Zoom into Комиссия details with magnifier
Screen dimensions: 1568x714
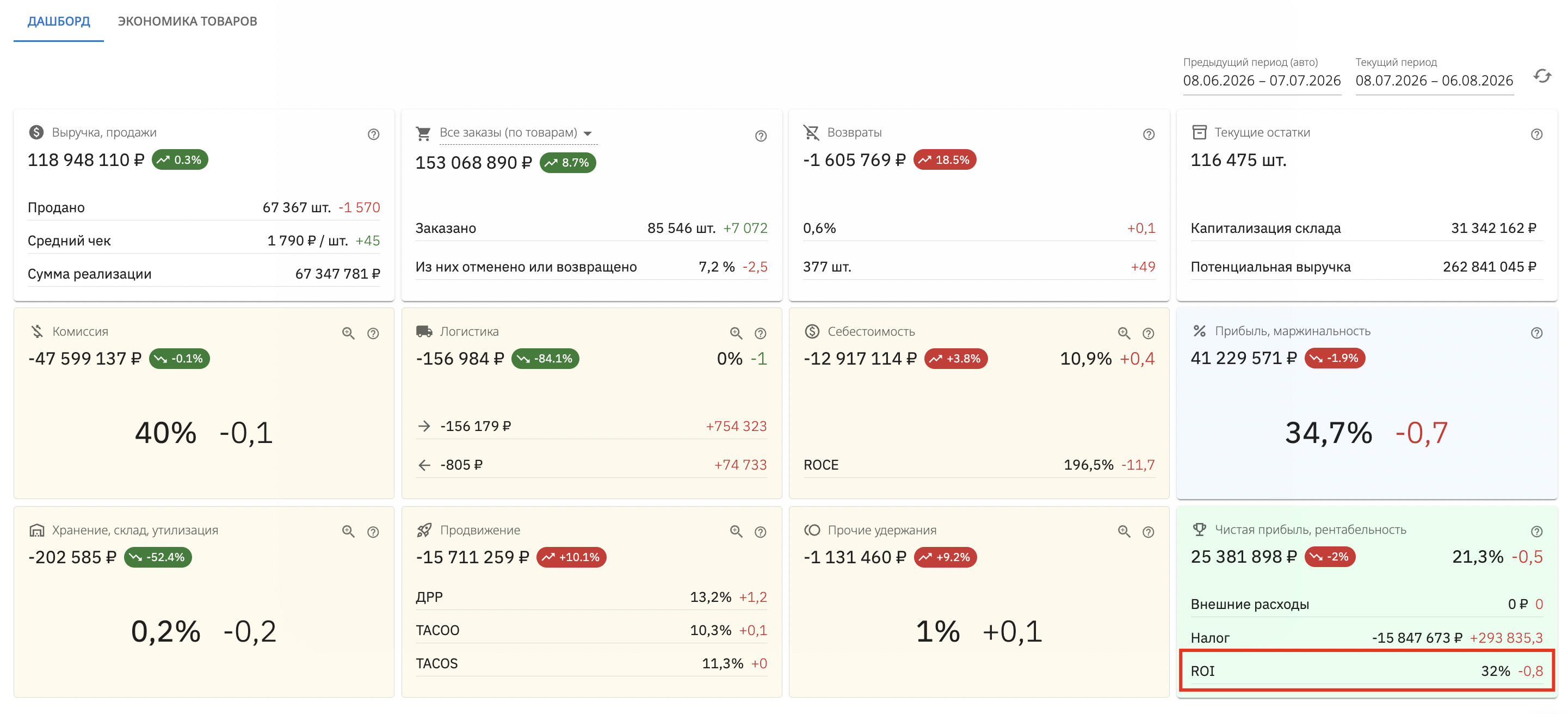tap(348, 333)
